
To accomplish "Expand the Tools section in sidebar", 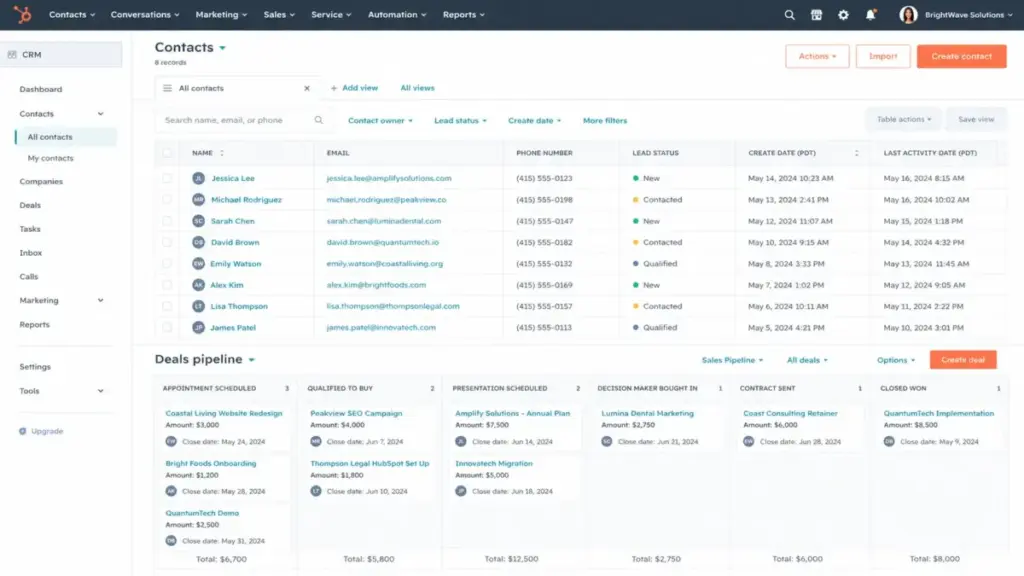I will pos(101,391).
